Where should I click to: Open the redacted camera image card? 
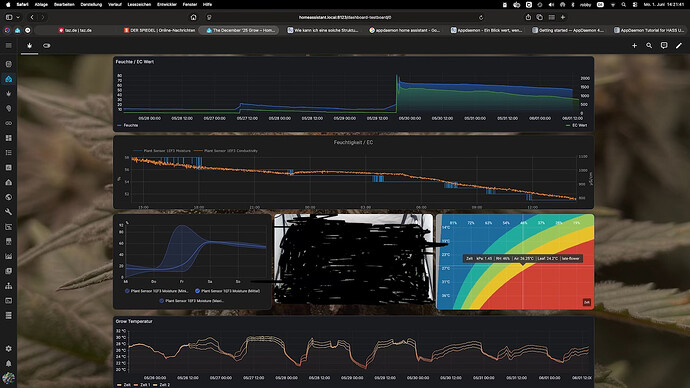[353, 259]
